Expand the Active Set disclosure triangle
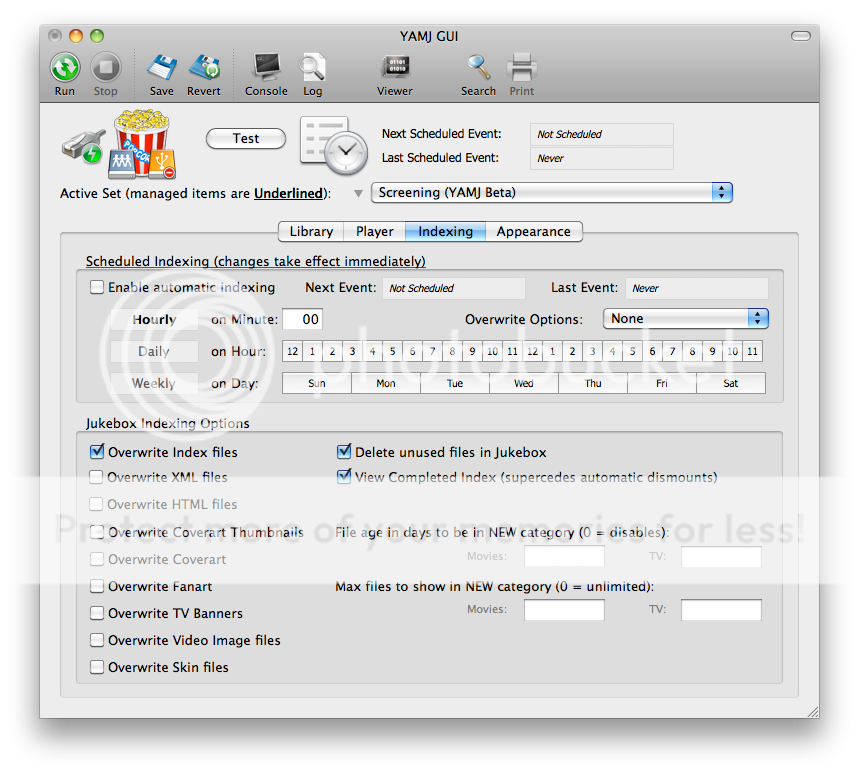The width and height of the screenshot is (859, 773). coord(357,193)
